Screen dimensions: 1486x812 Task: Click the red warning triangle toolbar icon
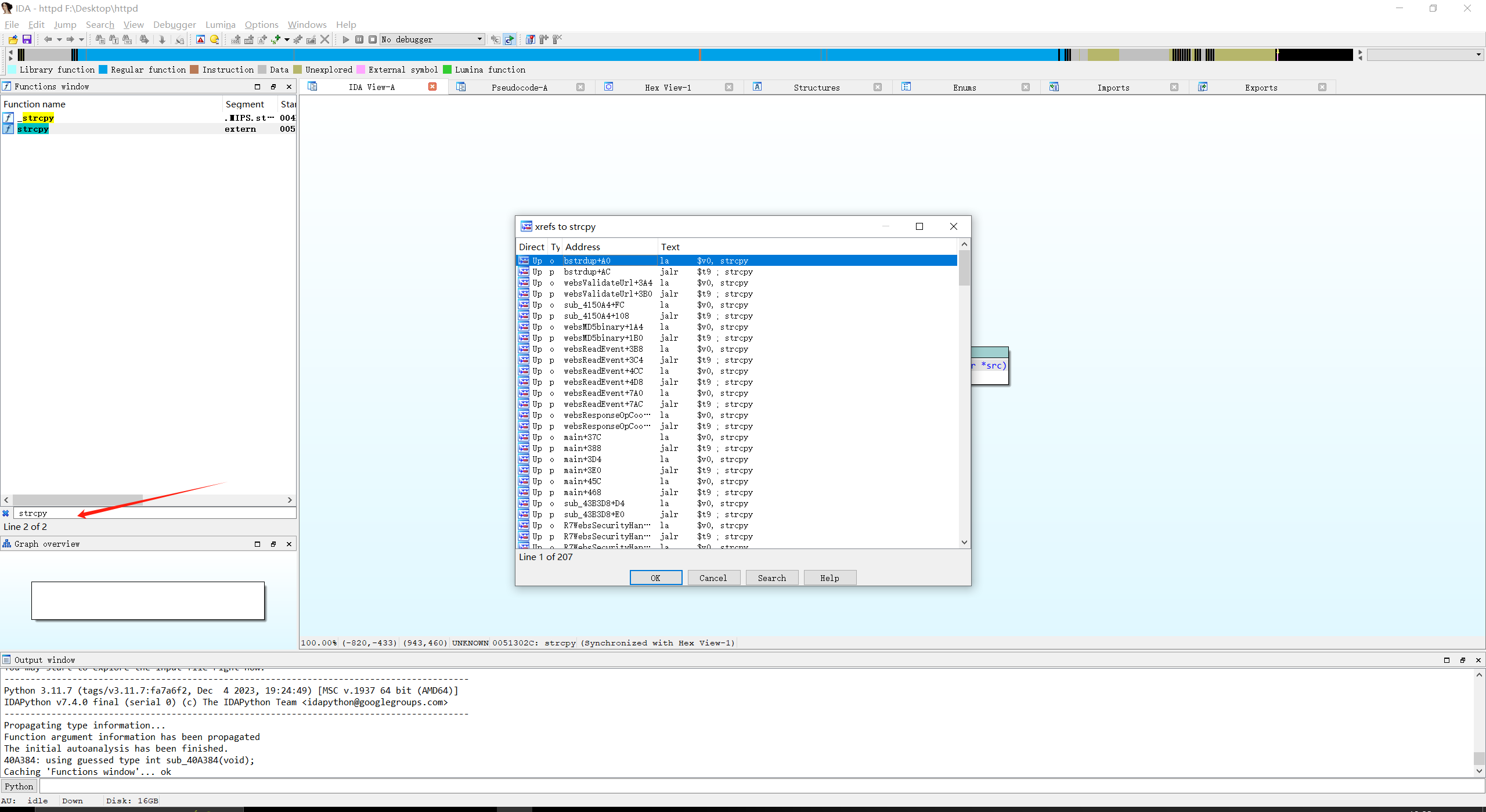tap(200, 39)
